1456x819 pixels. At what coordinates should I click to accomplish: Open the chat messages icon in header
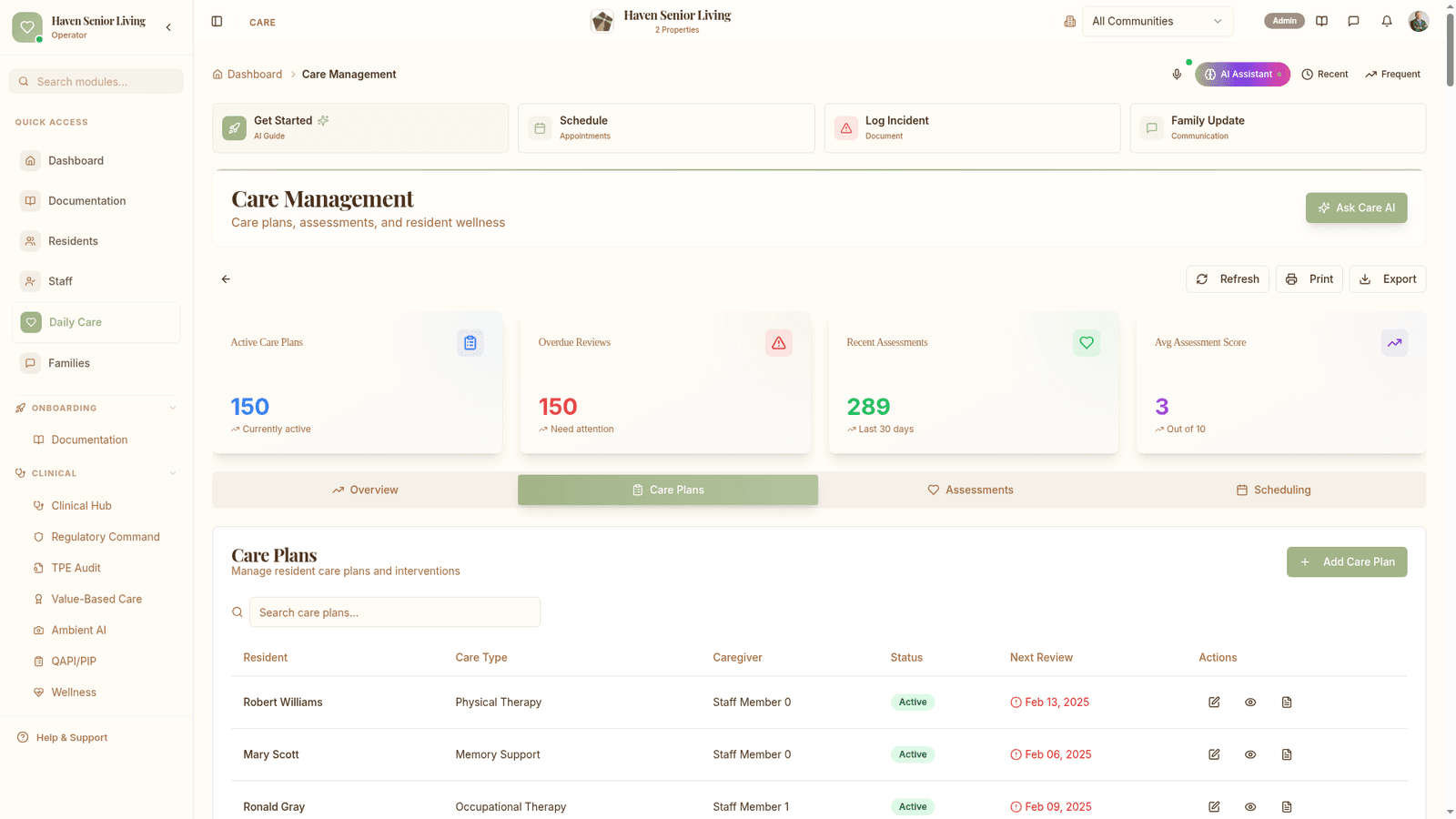1354,21
